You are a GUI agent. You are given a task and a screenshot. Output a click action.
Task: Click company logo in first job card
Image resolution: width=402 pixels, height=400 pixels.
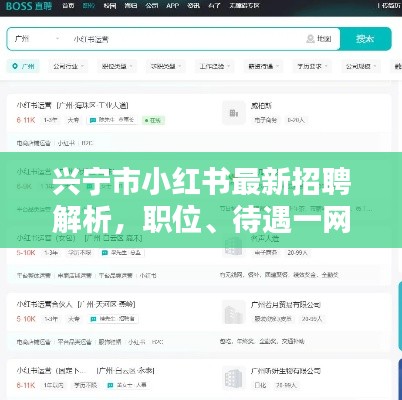234,113
